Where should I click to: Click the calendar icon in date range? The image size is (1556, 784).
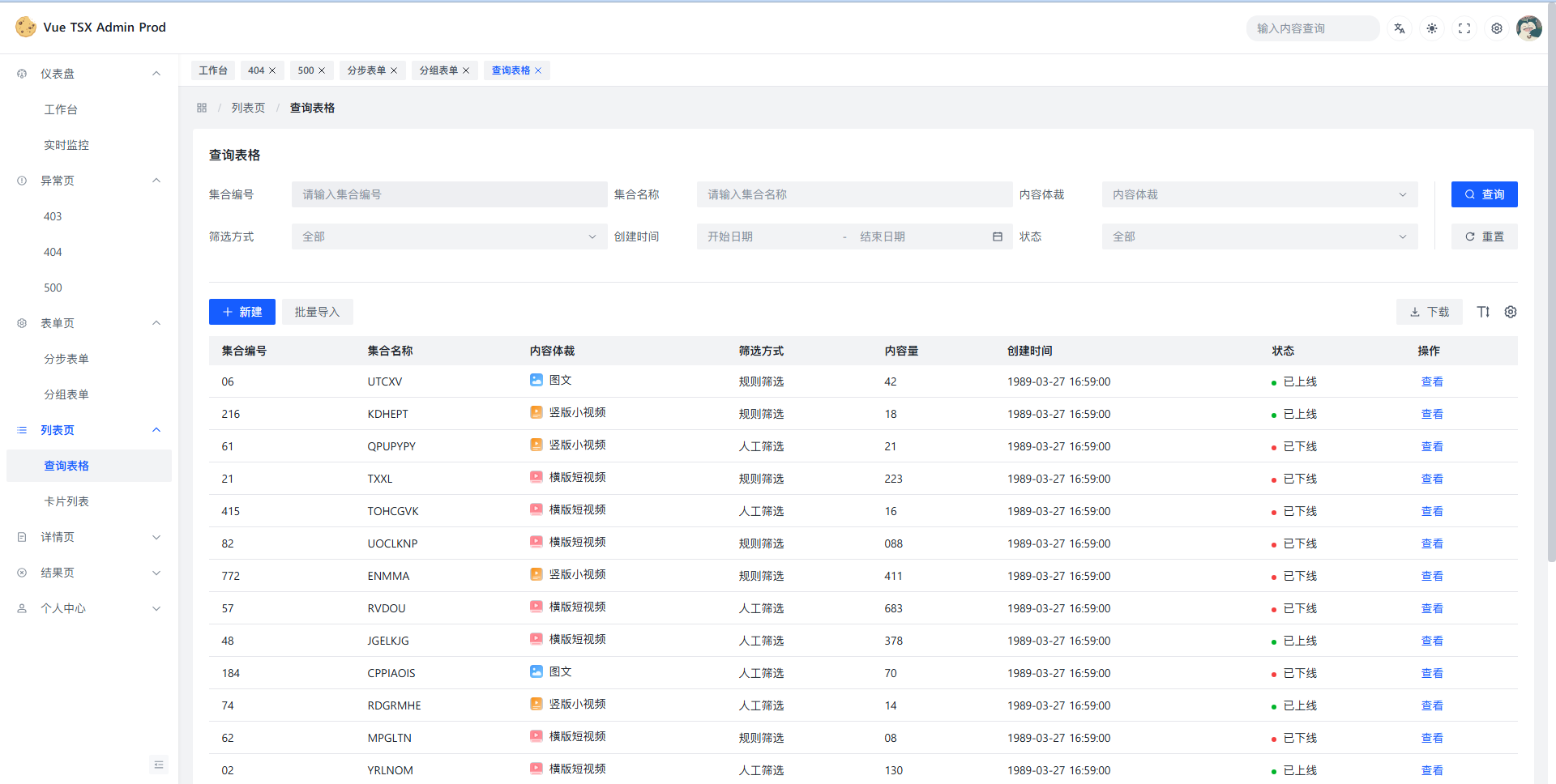[x=998, y=236]
